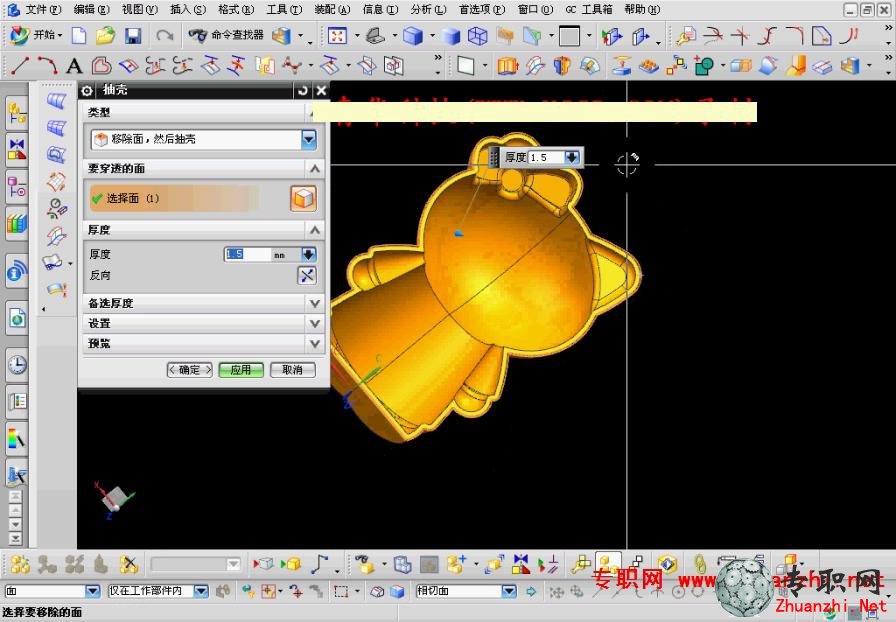This screenshot has width=896, height=622.
Task: Cancel the dialog with 取消
Action: click(293, 370)
